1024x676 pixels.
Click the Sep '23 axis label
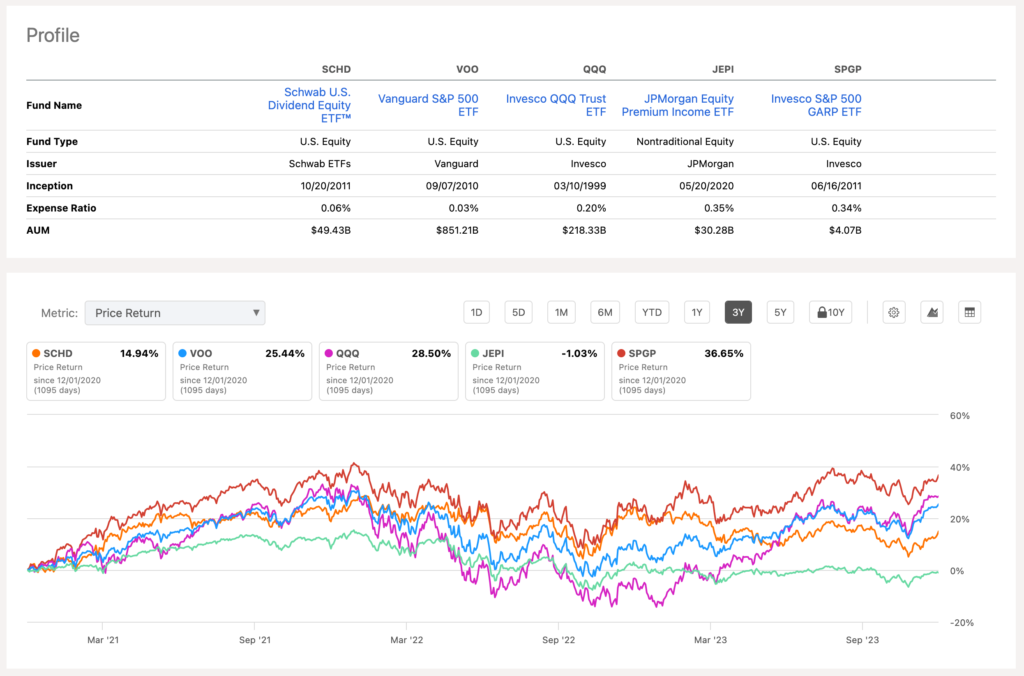862,640
